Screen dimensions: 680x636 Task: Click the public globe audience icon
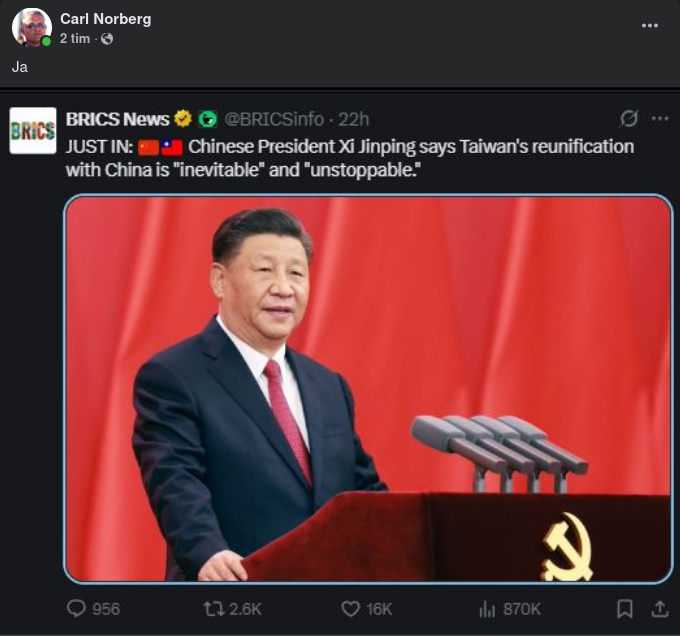coord(107,39)
